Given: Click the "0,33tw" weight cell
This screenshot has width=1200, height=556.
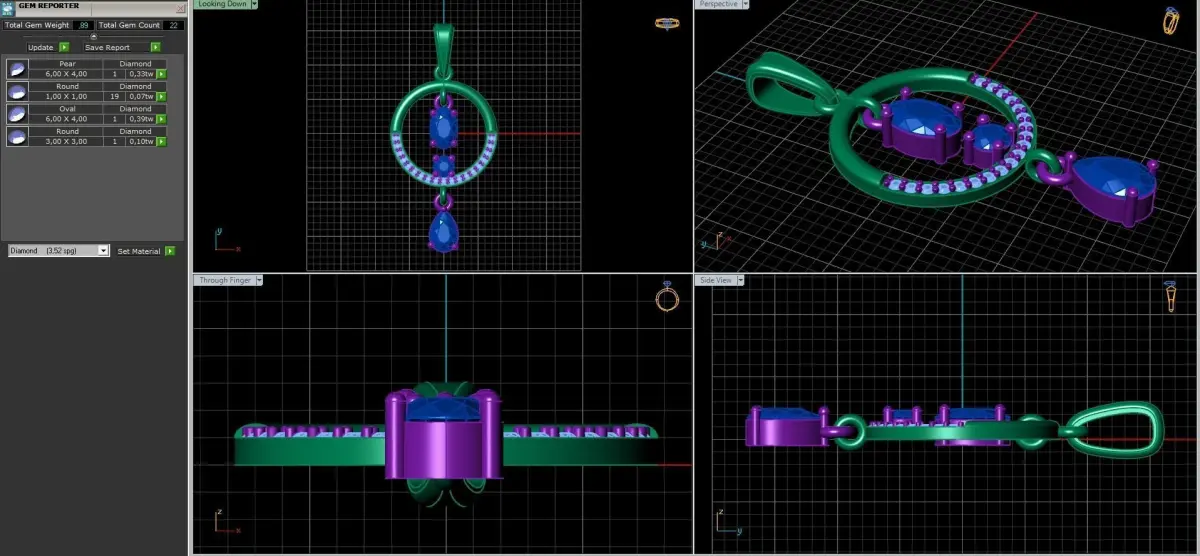Looking at the screenshot, I should pos(141,74).
